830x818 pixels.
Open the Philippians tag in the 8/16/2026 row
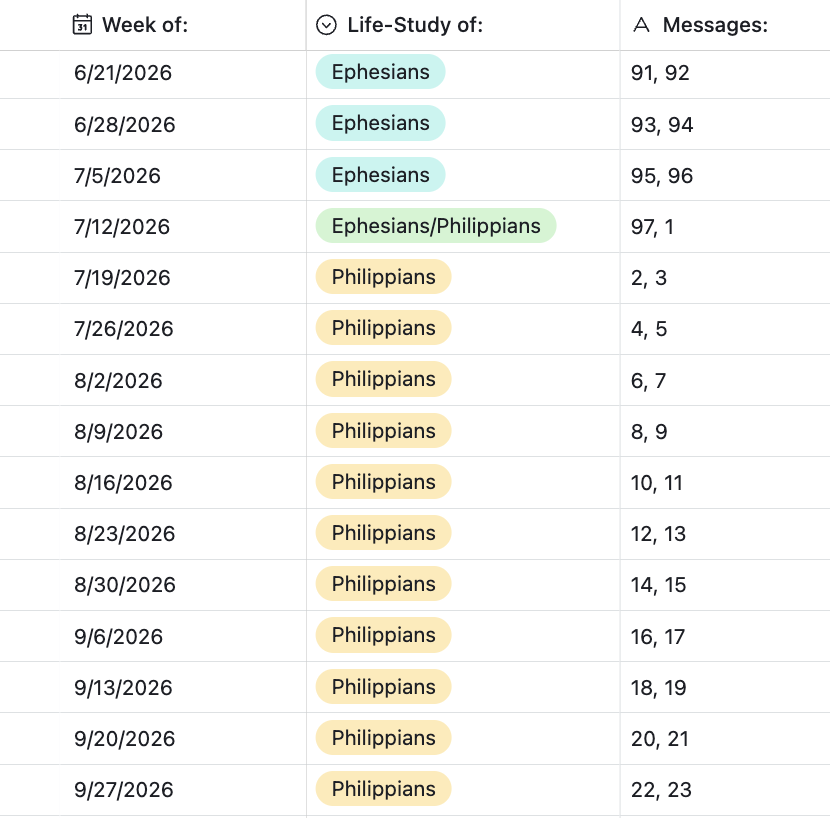point(384,482)
